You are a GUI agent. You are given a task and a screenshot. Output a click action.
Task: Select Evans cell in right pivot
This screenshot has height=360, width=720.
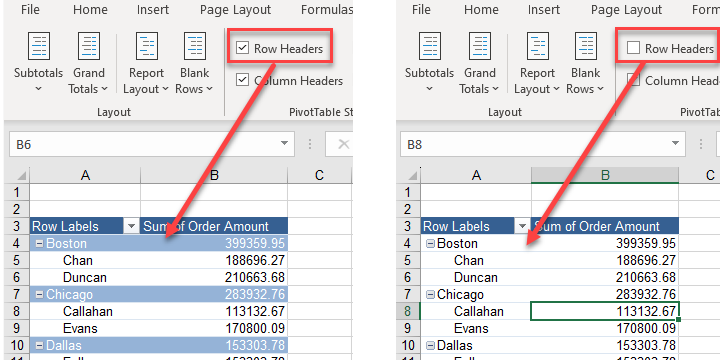pyautogui.click(x=476, y=328)
